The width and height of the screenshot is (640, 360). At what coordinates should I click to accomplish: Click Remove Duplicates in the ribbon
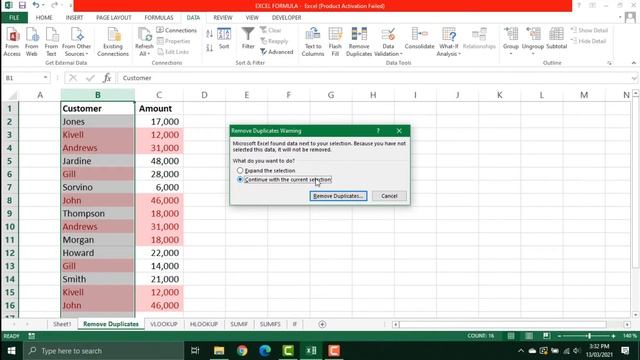pyautogui.click(x=359, y=42)
